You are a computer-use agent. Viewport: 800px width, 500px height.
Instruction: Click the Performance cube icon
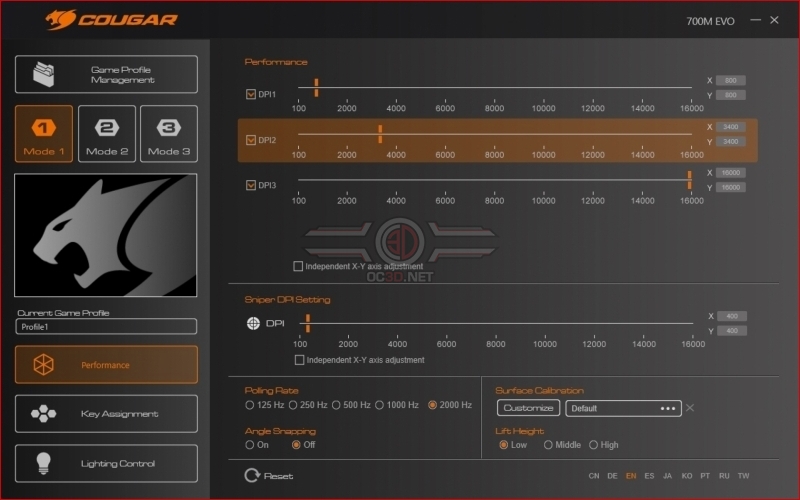click(43, 365)
